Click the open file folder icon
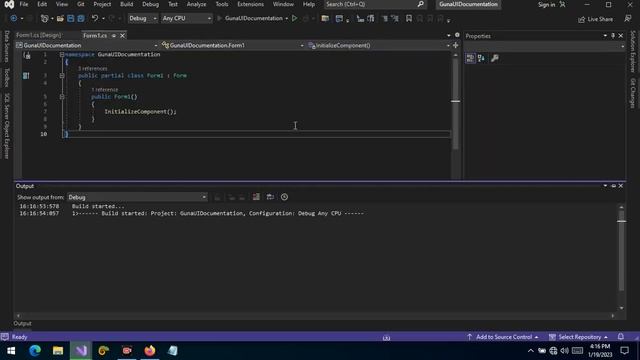The image size is (640, 360). [60, 18]
